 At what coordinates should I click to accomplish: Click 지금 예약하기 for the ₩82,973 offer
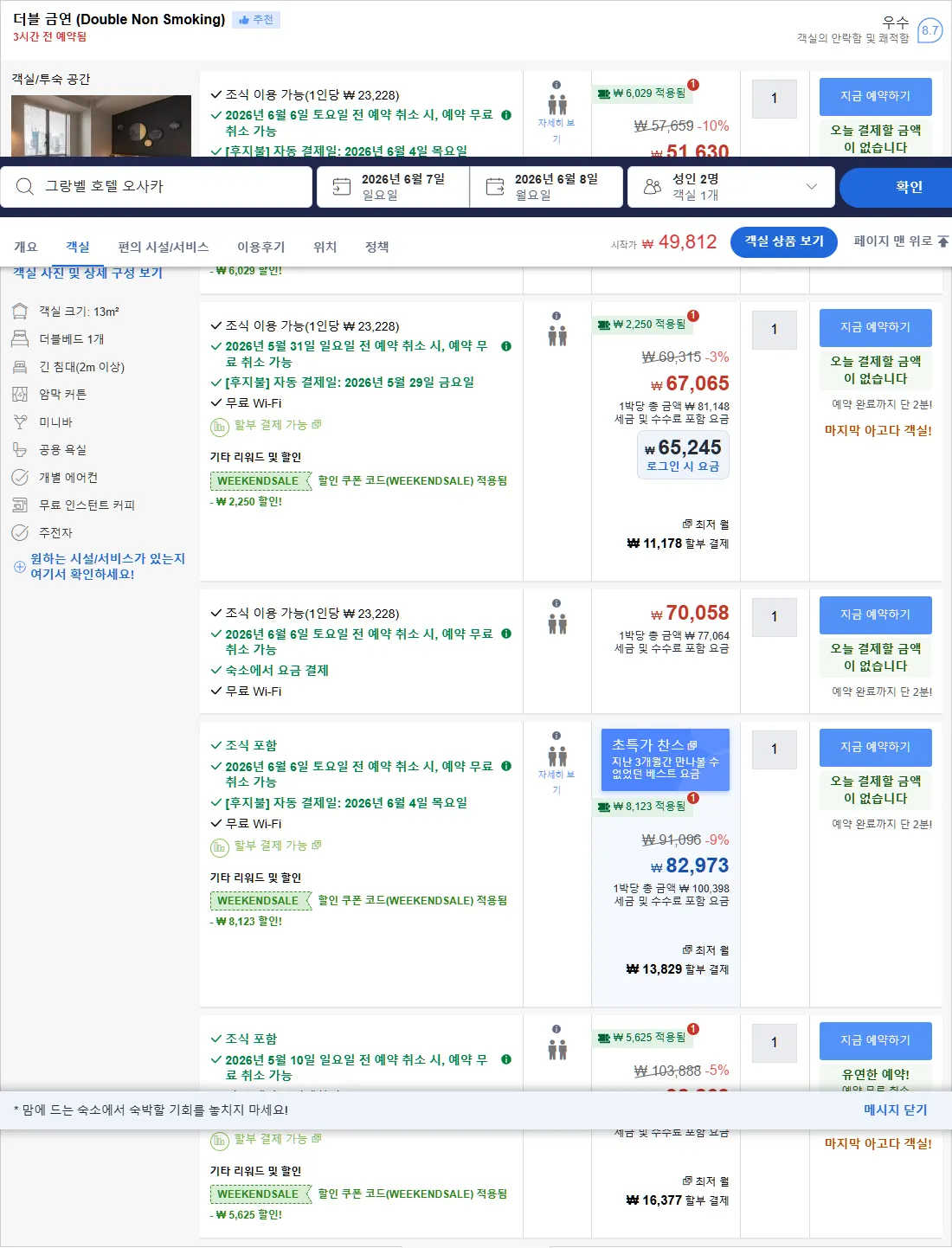pyautogui.click(x=876, y=748)
